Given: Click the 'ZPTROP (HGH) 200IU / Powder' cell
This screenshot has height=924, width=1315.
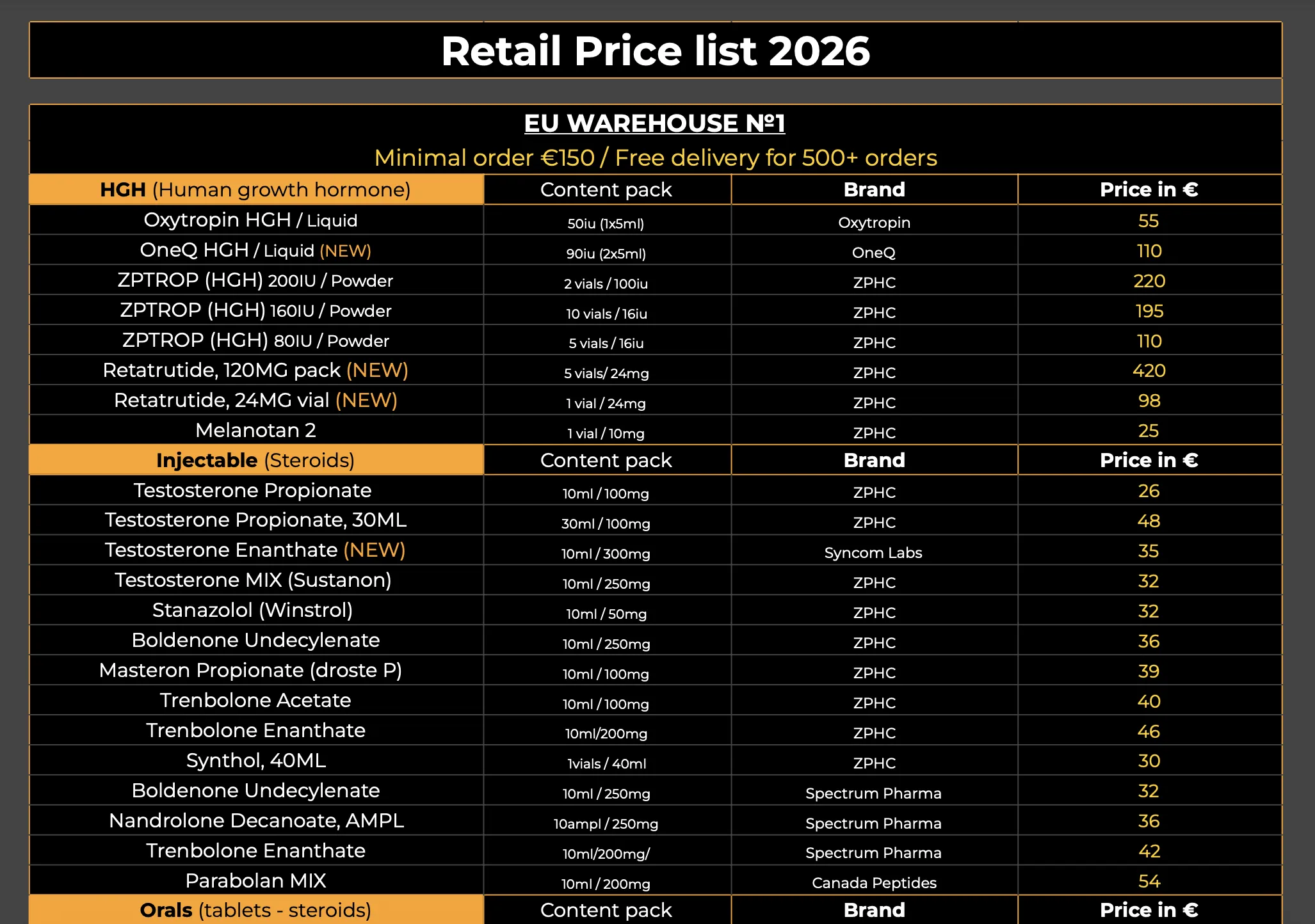Looking at the screenshot, I should coord(255,280).
